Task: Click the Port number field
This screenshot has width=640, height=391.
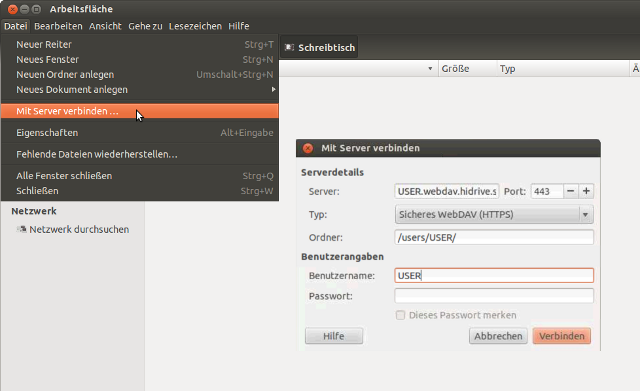Action: pos(547,191)
